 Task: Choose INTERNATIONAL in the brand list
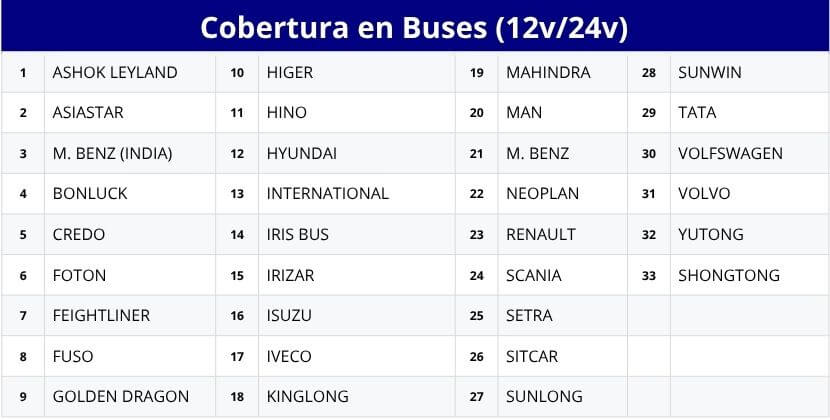coord(357,194)
